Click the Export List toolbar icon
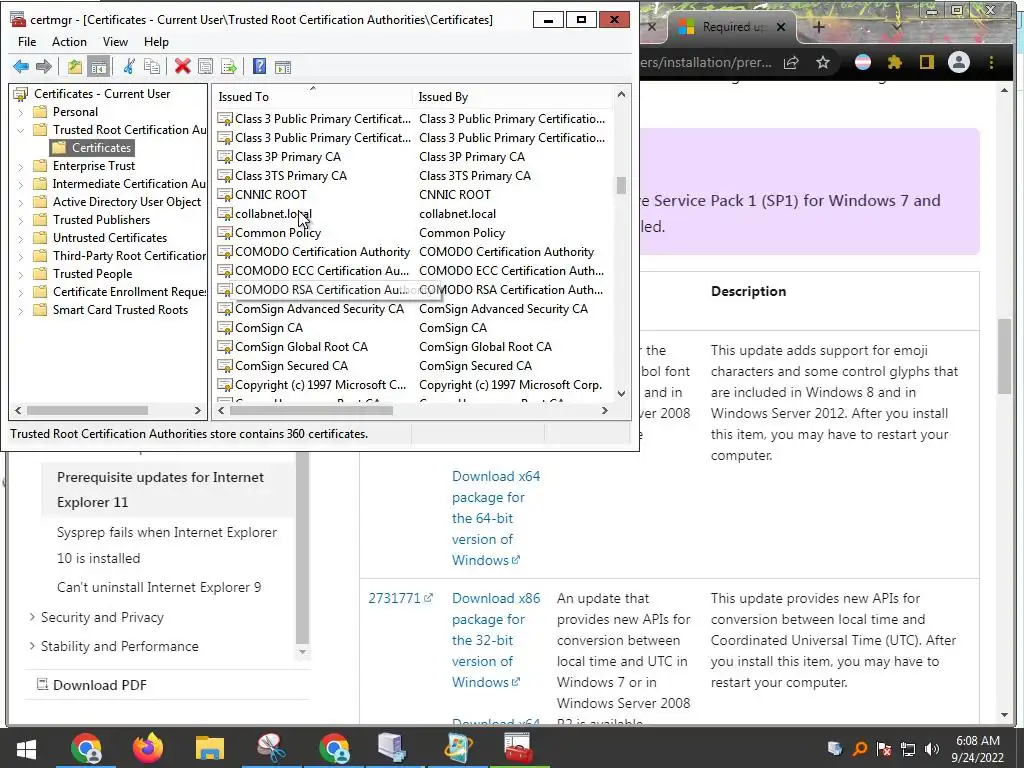Image resolution: width=1024 pixels, height=768 pixels. point(229,67)
